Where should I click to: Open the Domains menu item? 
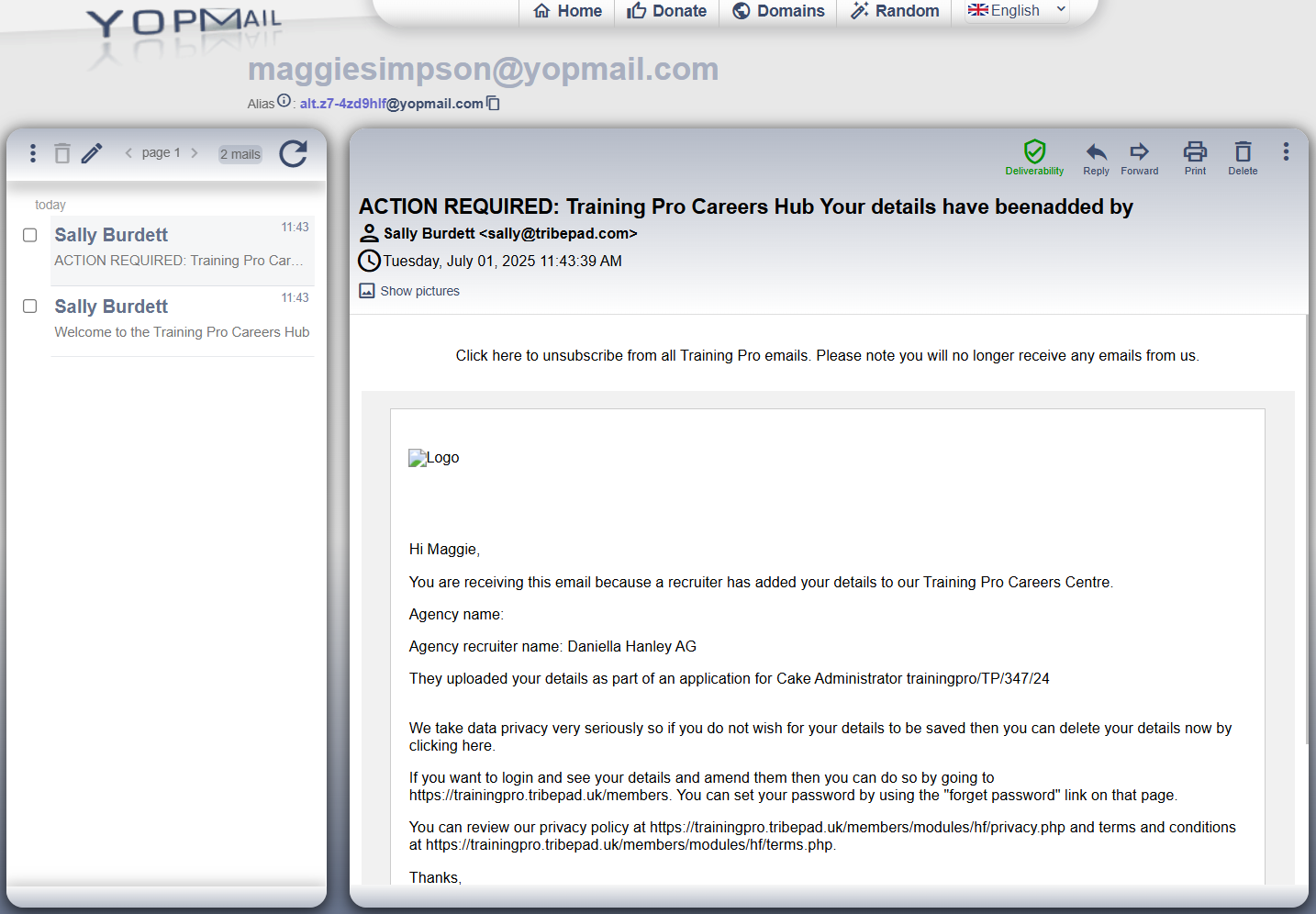[778, 11]
